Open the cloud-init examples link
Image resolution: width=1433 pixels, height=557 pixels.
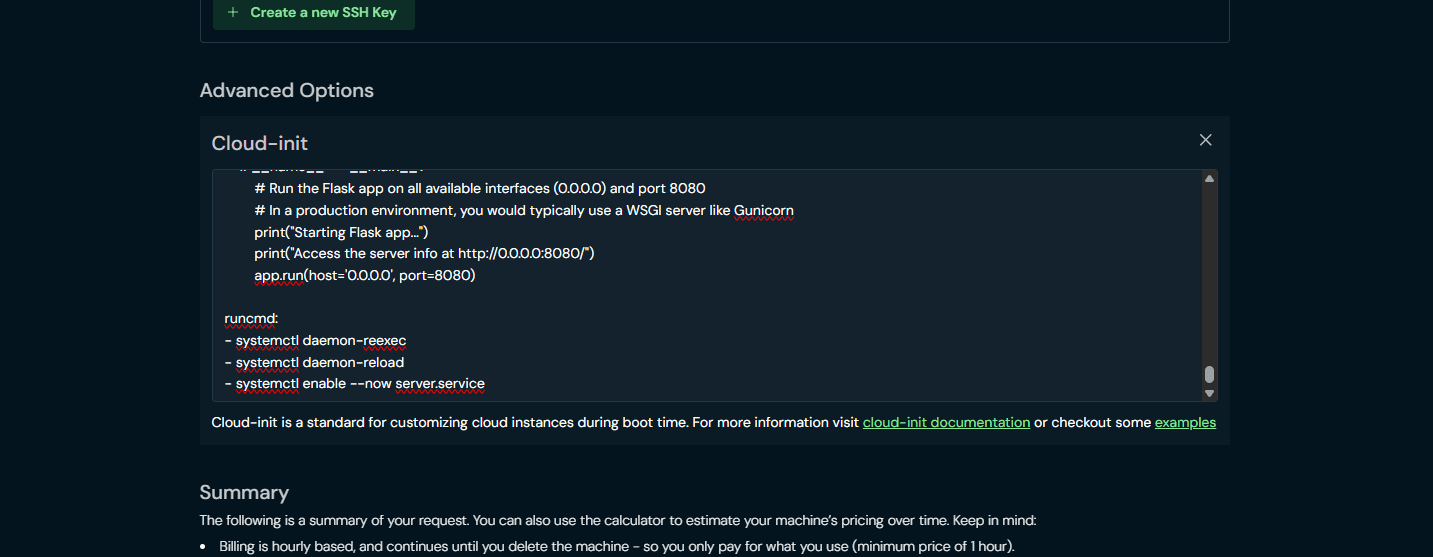click(1185, 422)
